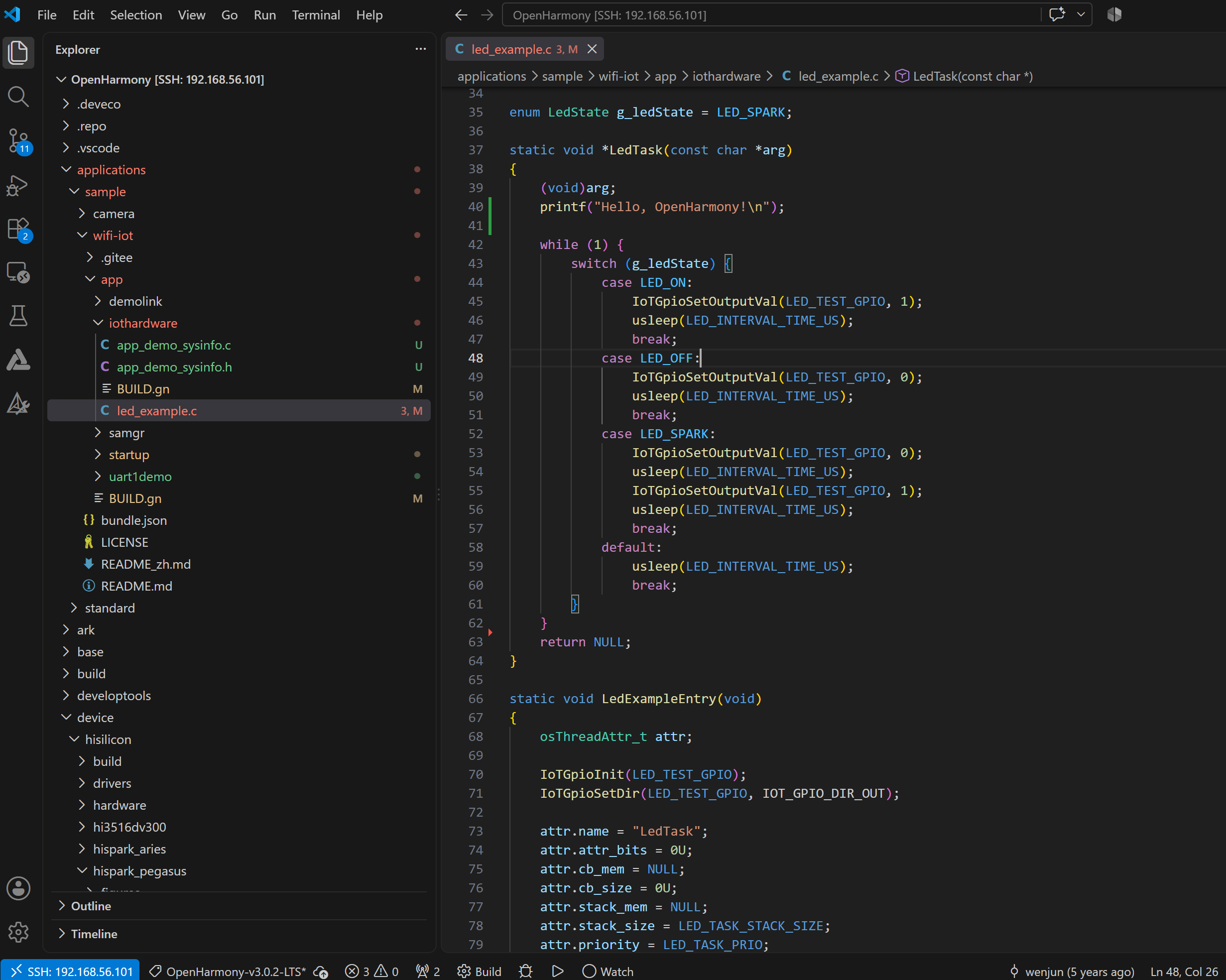This screenshot has height=980, width=1226.
Task: Open app_demo_sysinfo.c file
Action: 239,345
